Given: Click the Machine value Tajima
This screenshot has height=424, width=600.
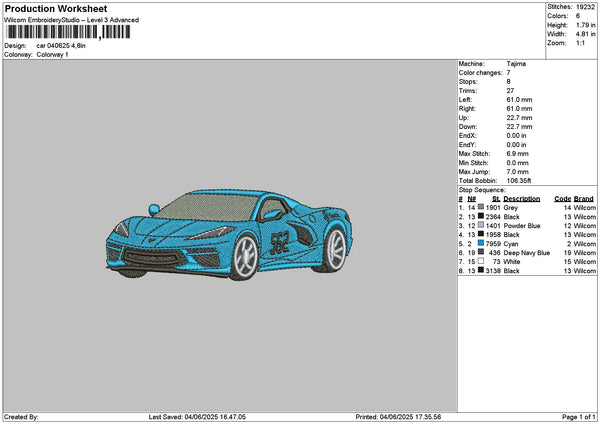Looking at the screenshot, I should [x=517, y=63].
